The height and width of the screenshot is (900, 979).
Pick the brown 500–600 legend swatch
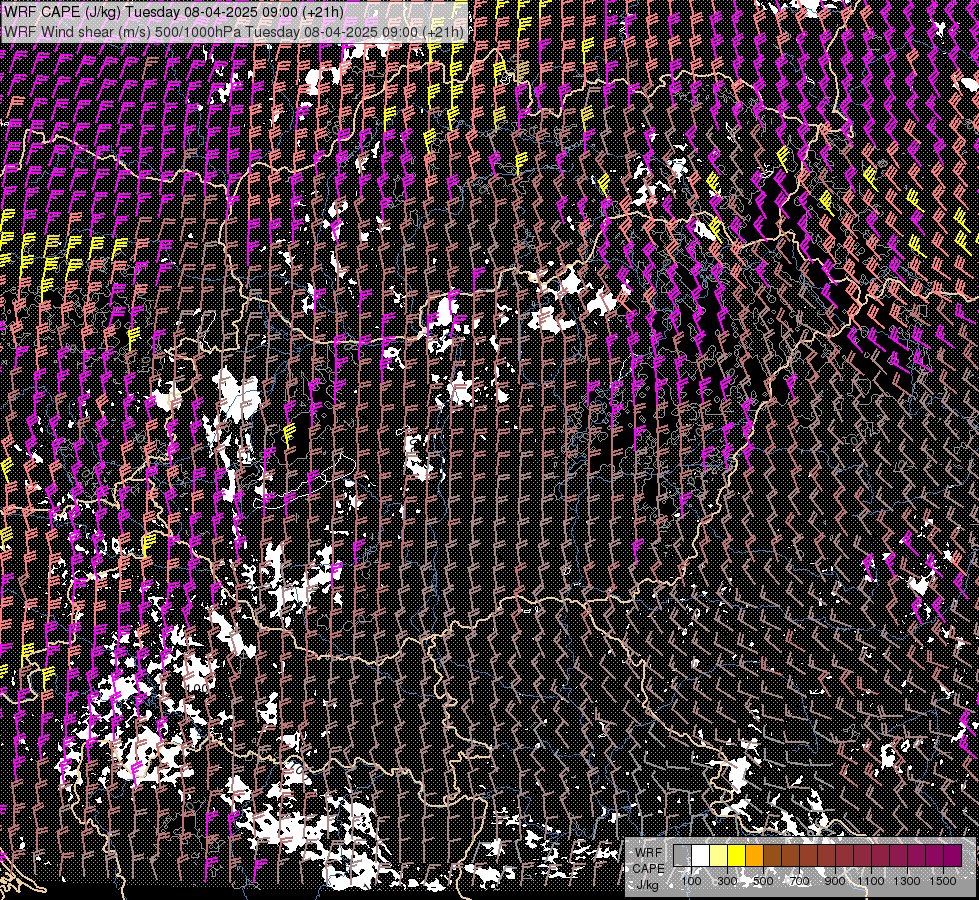click(x=772, y=856)
